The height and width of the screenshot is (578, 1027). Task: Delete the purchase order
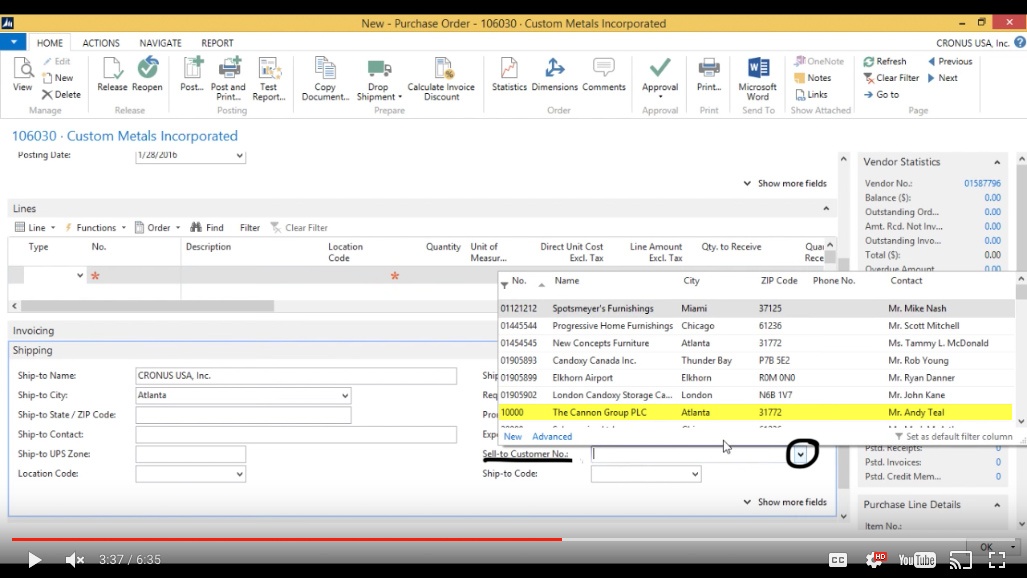click(x=62, y=94)
